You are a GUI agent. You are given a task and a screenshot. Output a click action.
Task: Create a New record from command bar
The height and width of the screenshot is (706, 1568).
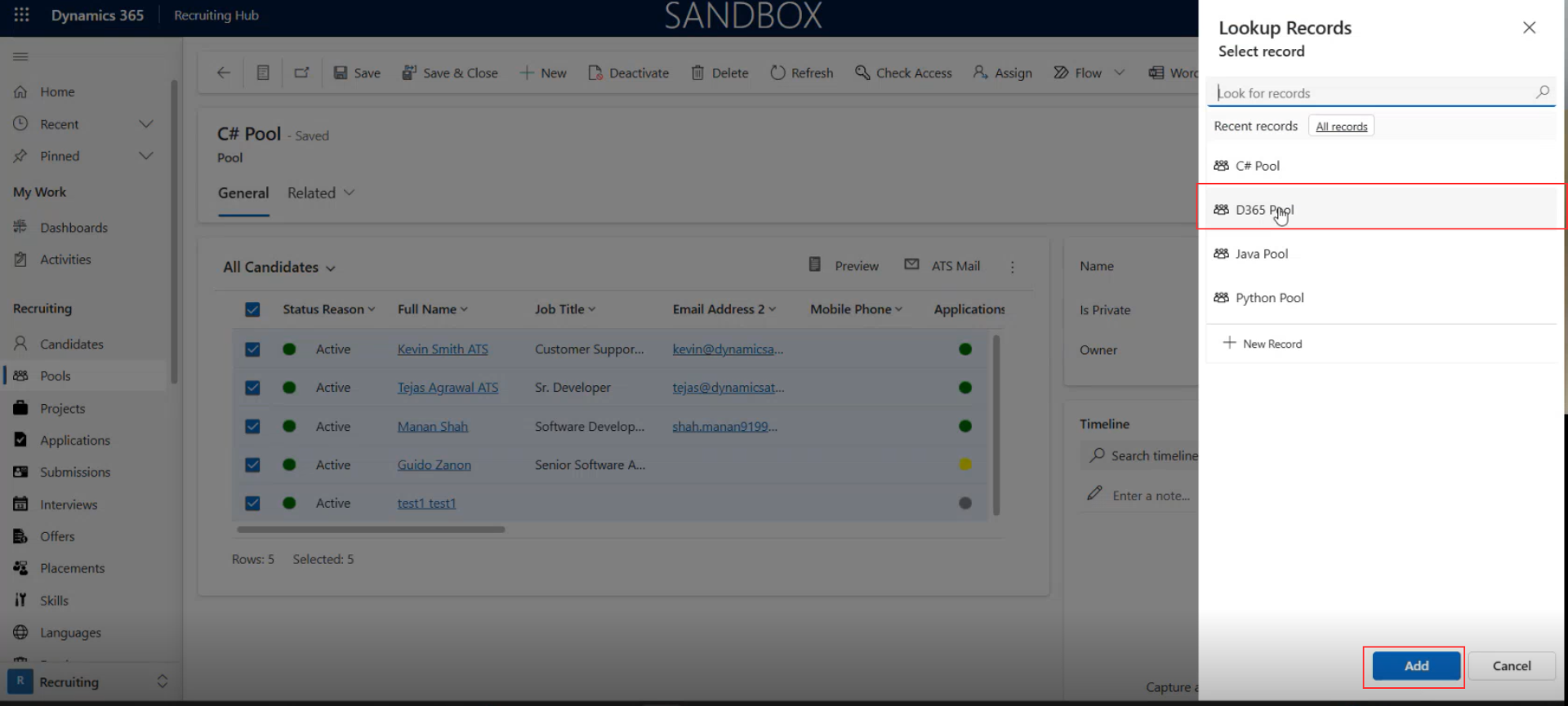[x=543, y=73]
